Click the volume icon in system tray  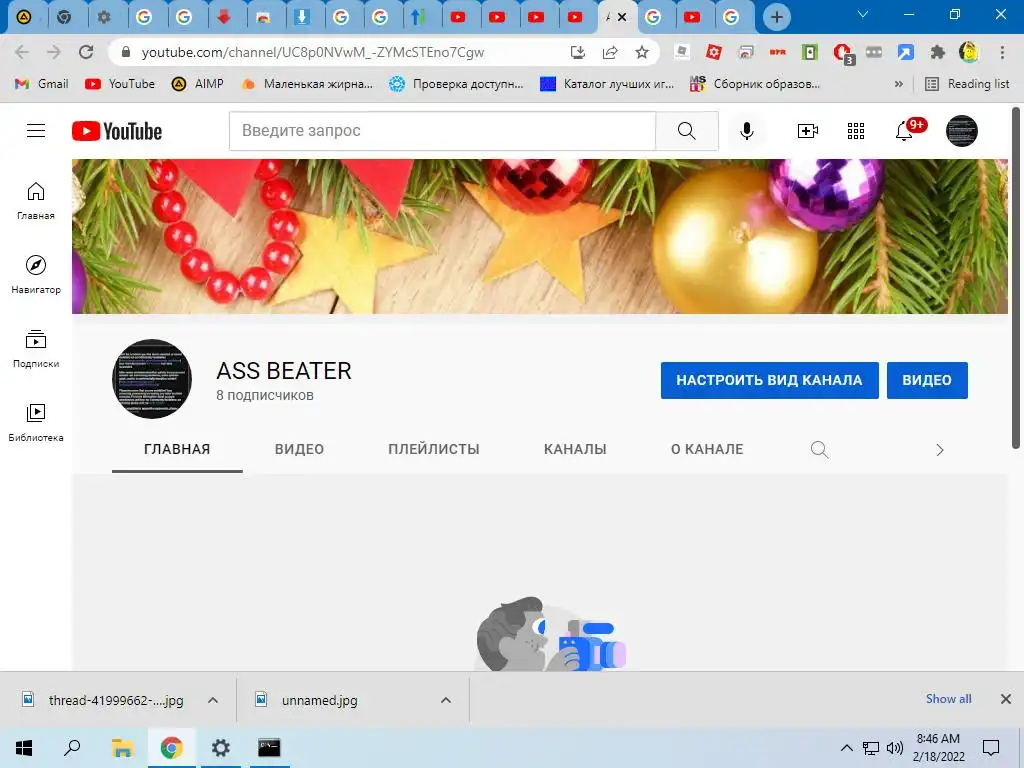pos(895,748)
